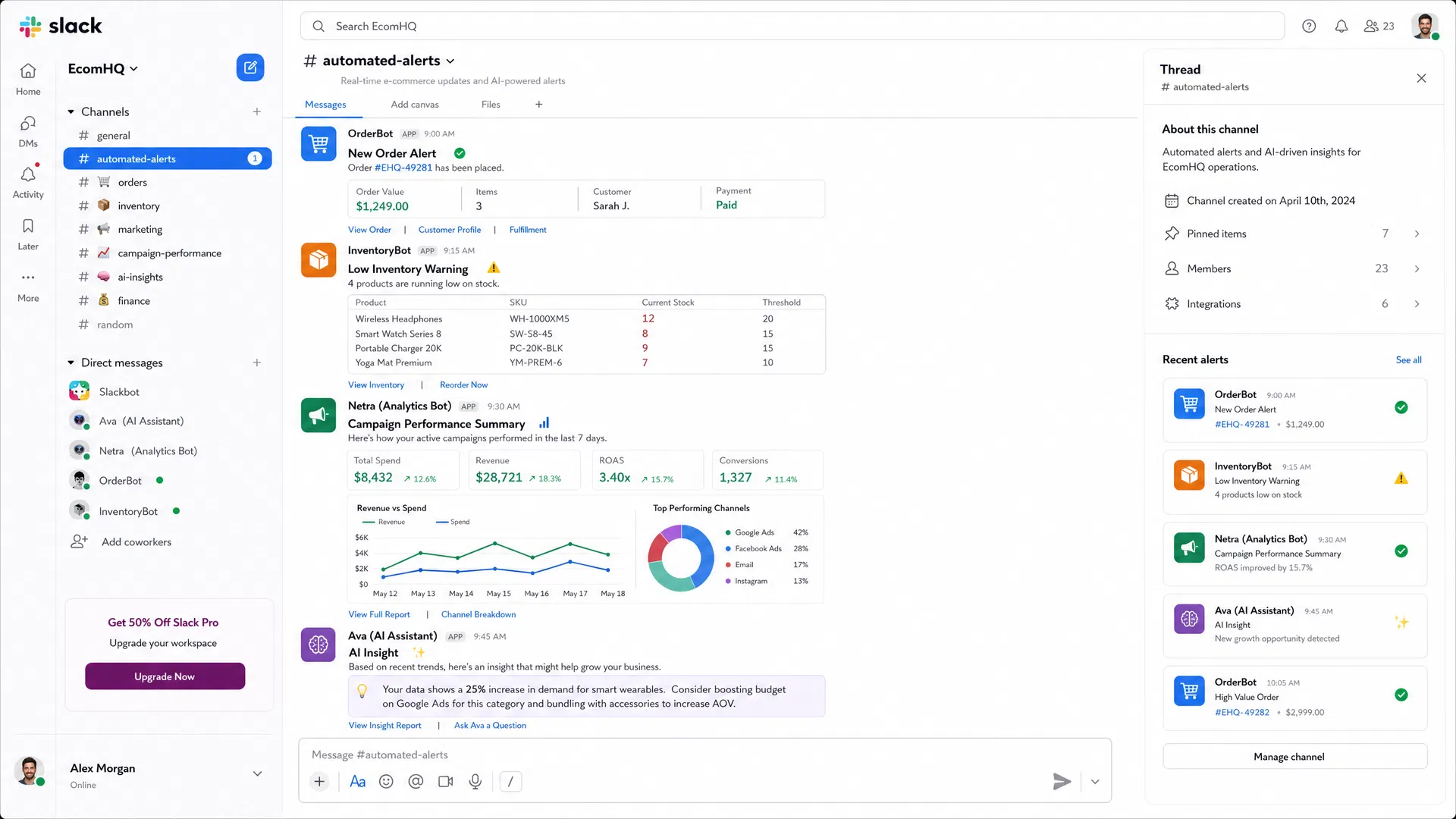Open the profile avatar in top right
Viewport: 1456px width, 819px height.
pyautogui.click(x=1425, y=26)
